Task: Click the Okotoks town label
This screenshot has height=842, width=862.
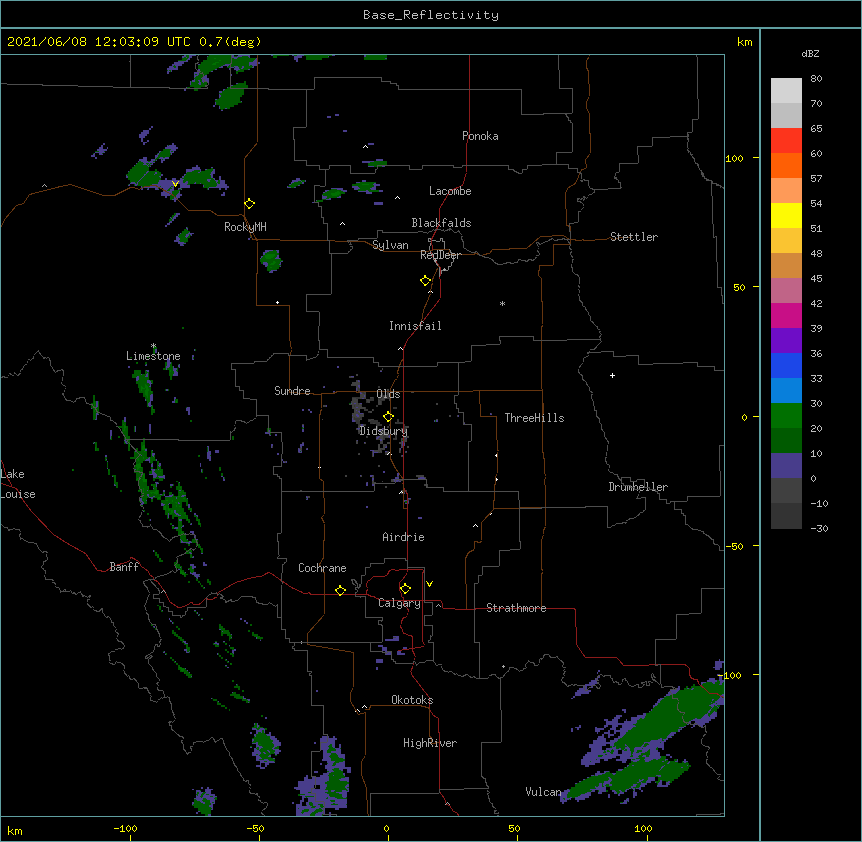Action: tap(412, 700)
